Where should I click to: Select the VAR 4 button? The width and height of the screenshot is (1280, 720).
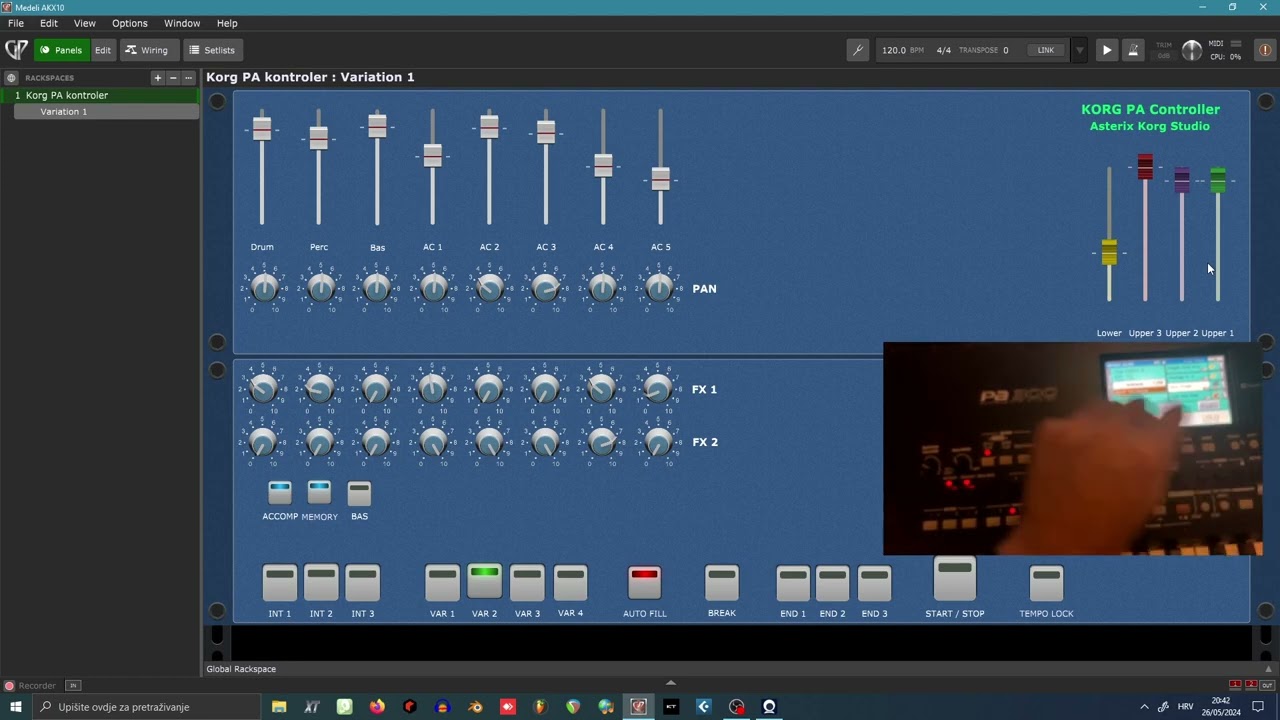click(570, 583)
